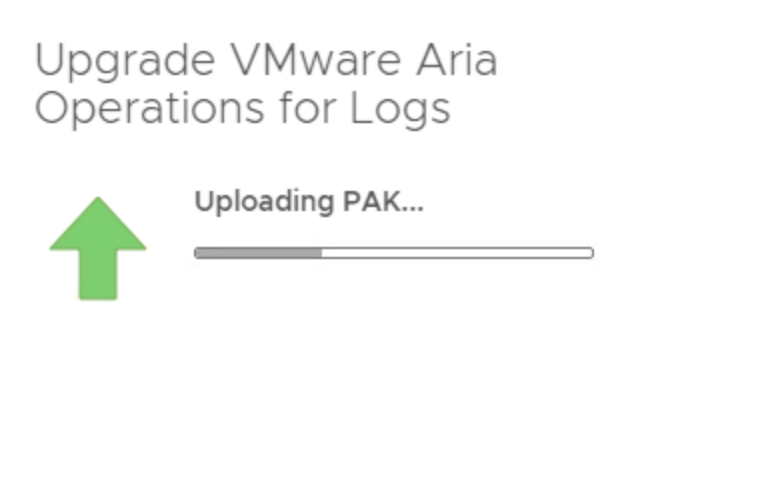Select the "Uploading PAK..." status text

click(309, 202)
